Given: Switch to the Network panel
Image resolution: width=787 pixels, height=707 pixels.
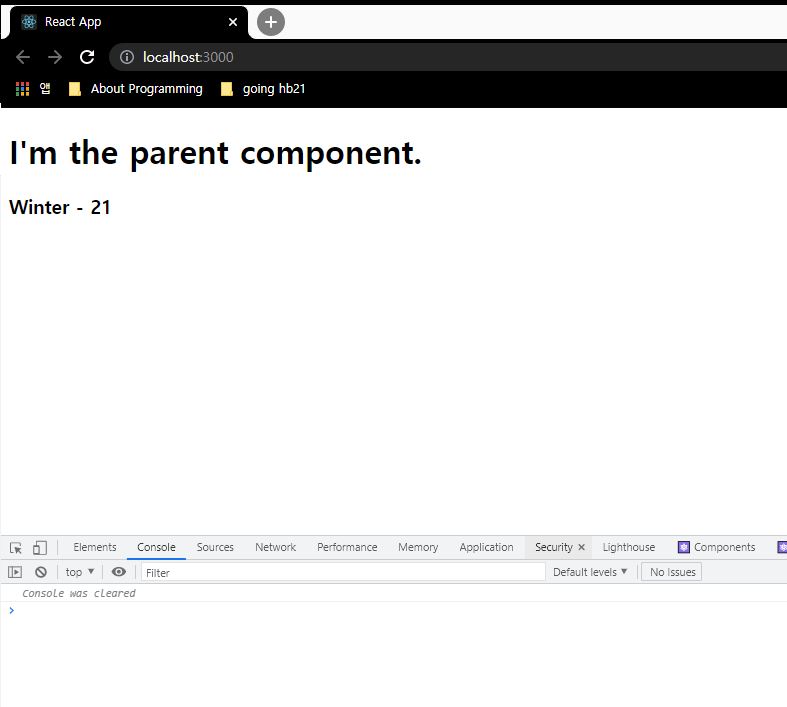Looking at the screenshot, I should [275, 547].
